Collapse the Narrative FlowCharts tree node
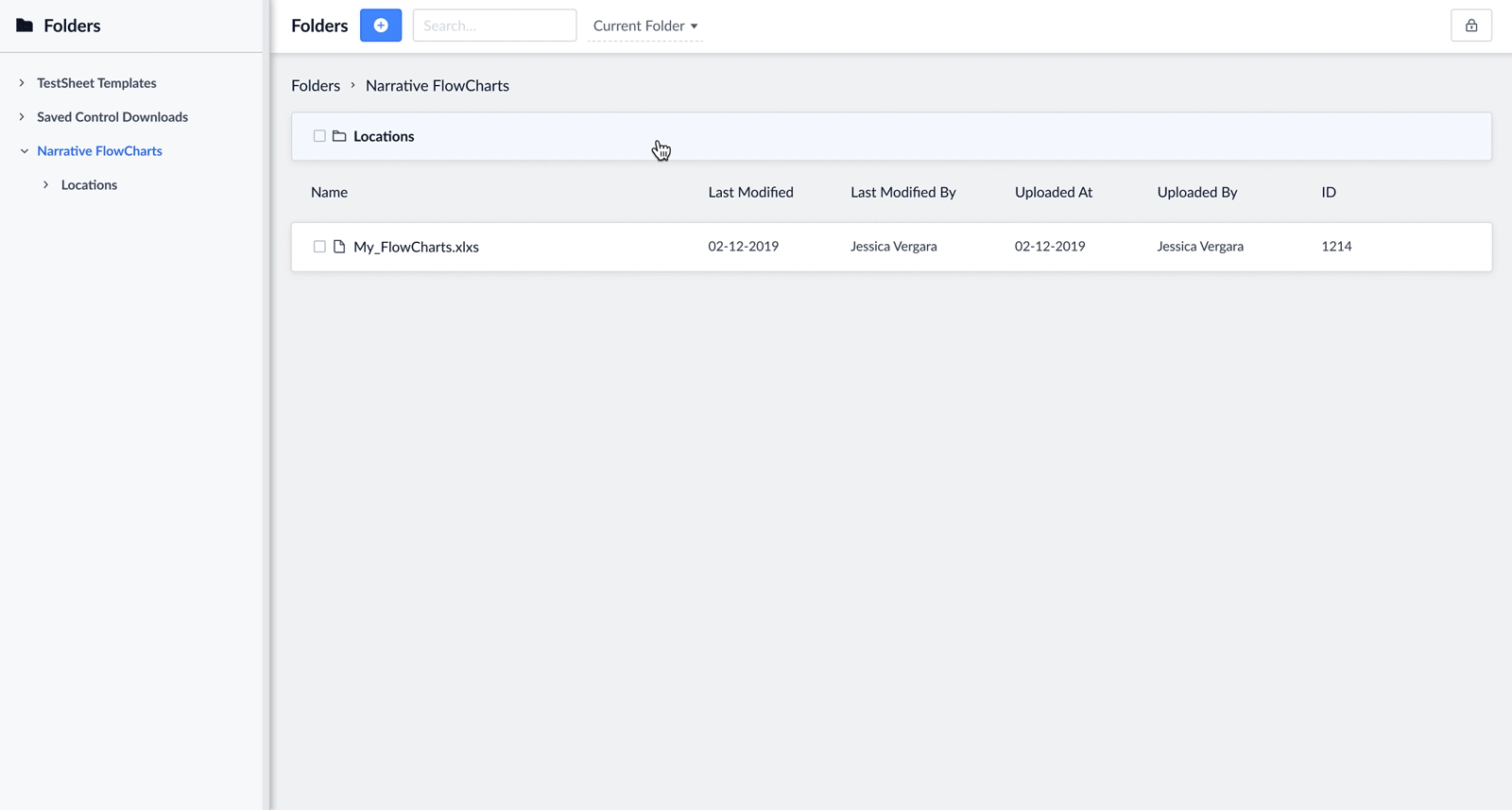The height and width of the screenshot is (810, 1512). pos(24,151)
